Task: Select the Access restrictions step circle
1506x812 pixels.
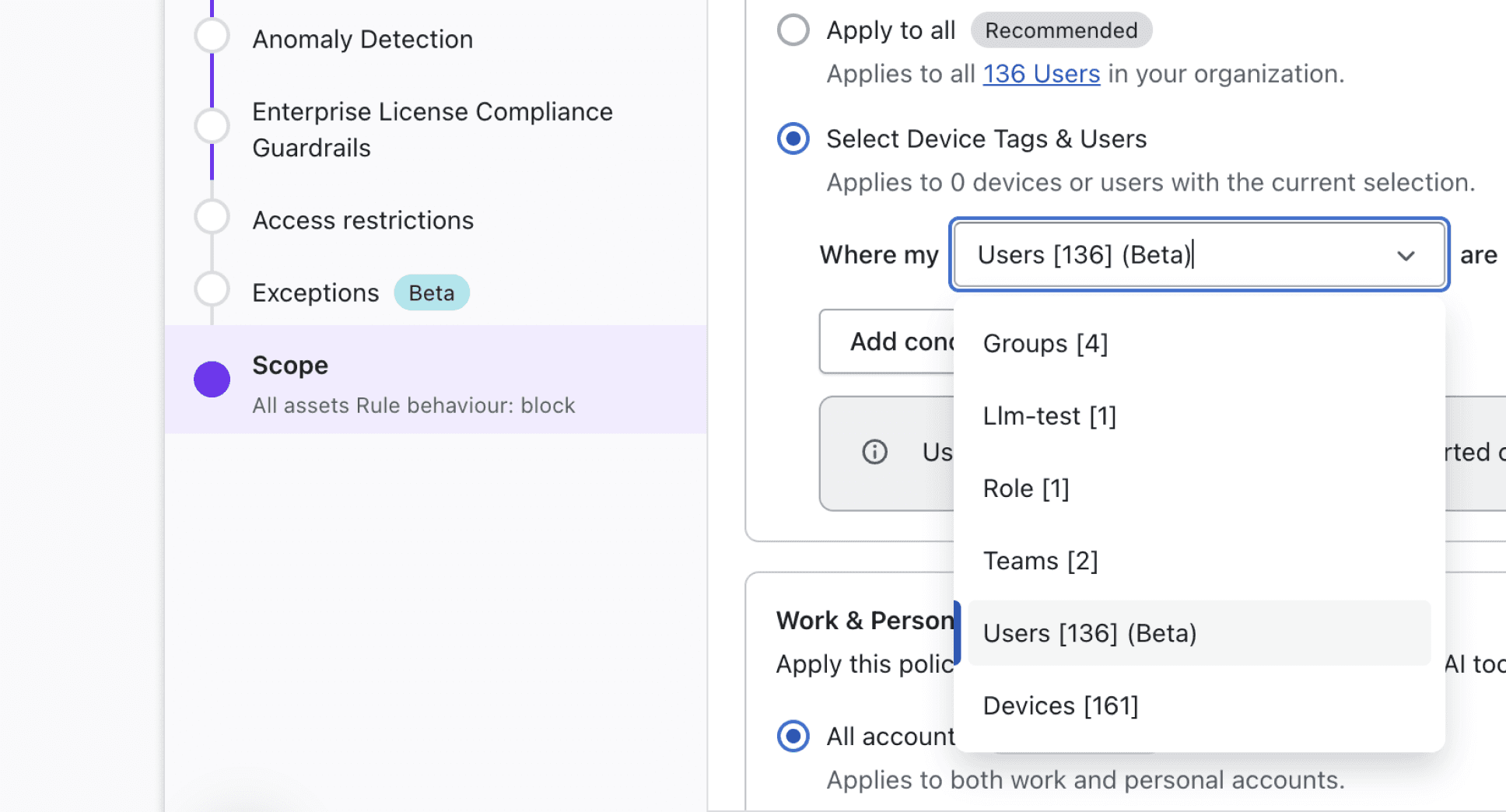Action: 212,217
